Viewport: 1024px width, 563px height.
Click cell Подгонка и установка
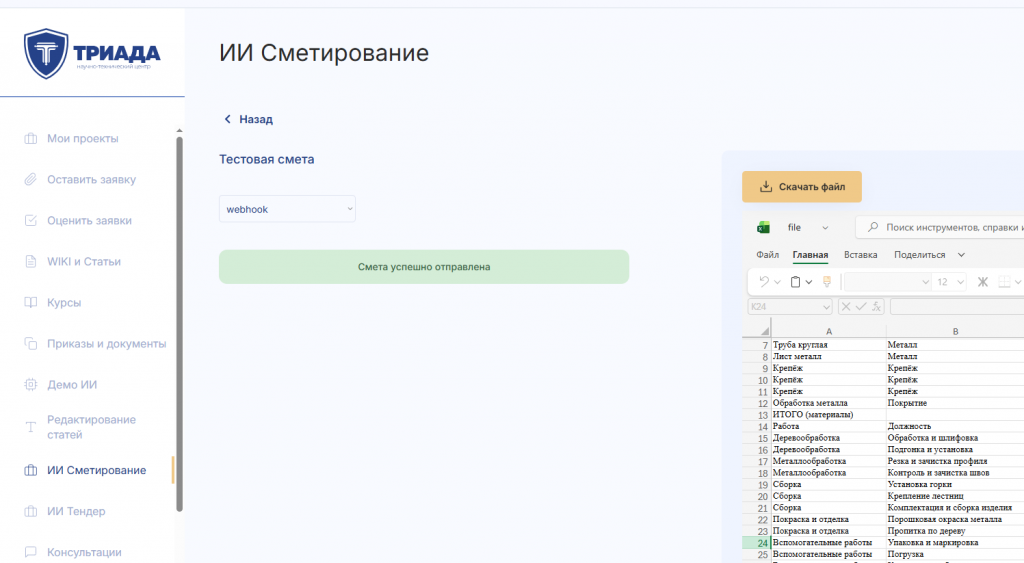[x=955, y=449]
